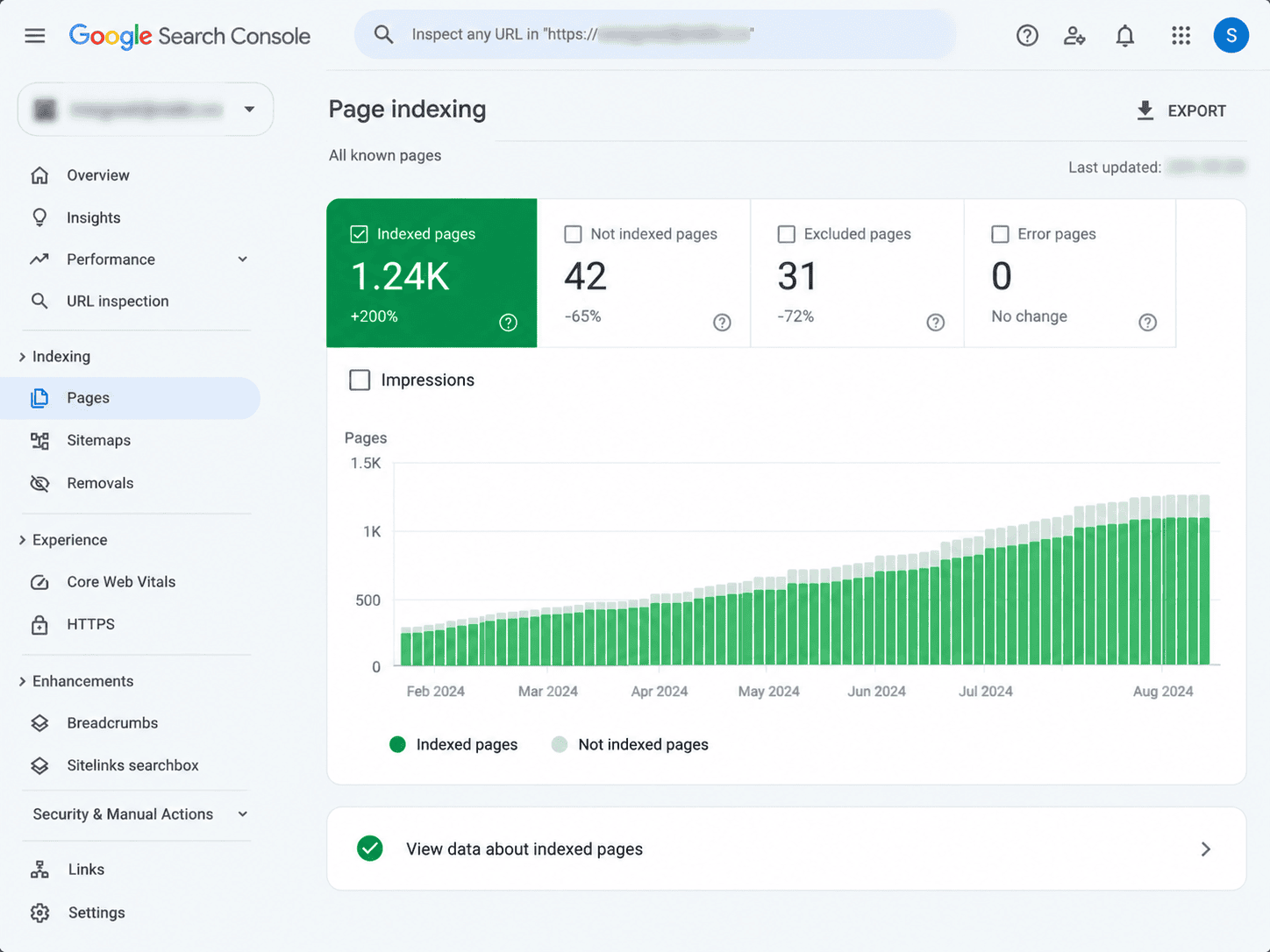Enable the Impressions checkbox
The height and width of the screenshot is (952, 1270).
coord(360,380)
